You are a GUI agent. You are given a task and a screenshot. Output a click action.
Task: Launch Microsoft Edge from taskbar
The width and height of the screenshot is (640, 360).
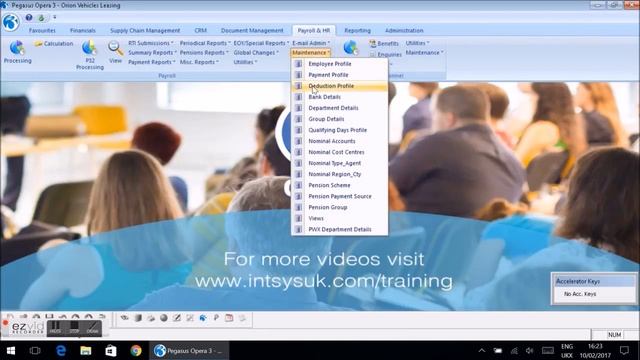61,350
